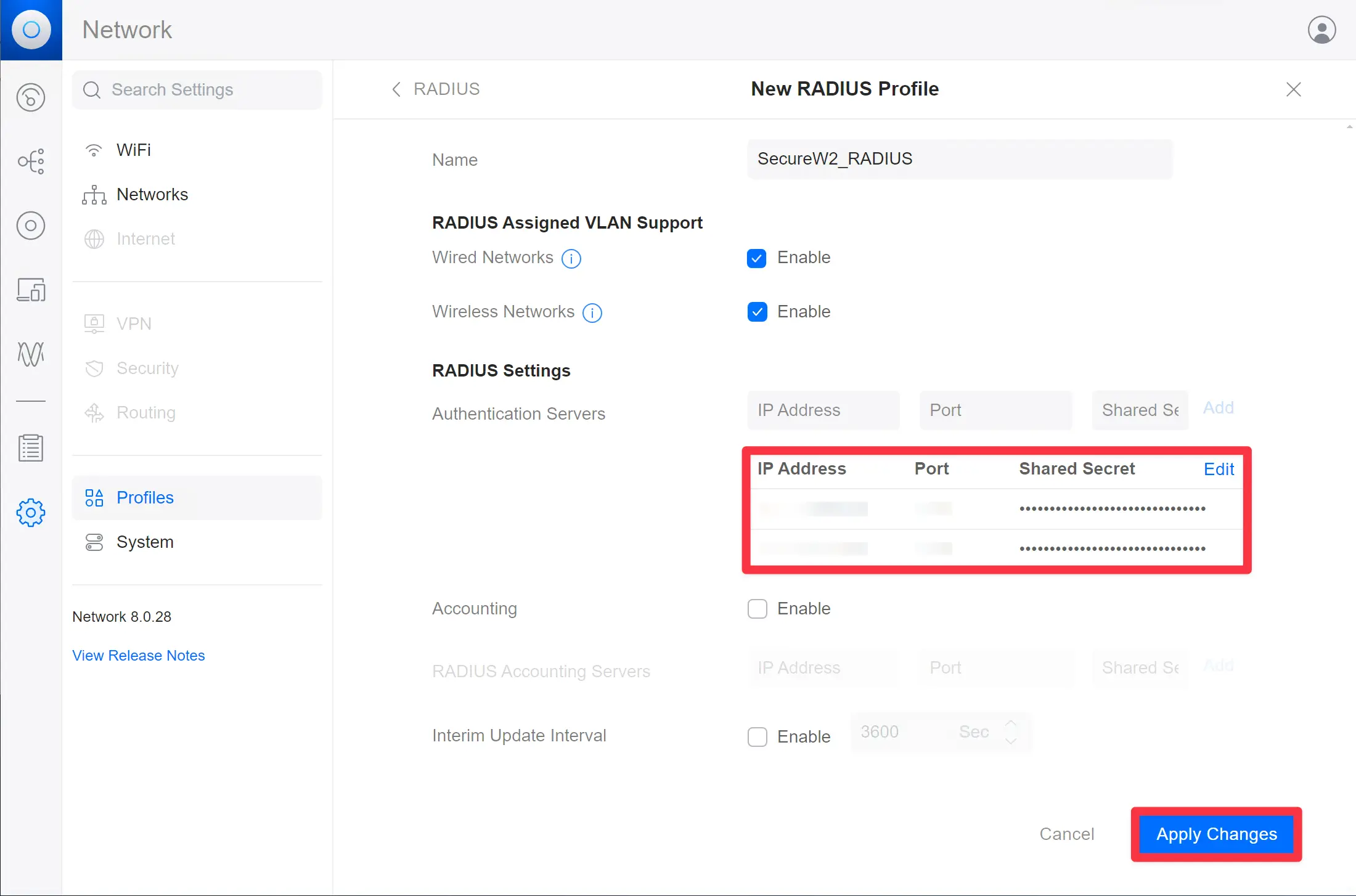
Task: Click the settings gear icon in left rail
Action: click(x=31, y=513)
